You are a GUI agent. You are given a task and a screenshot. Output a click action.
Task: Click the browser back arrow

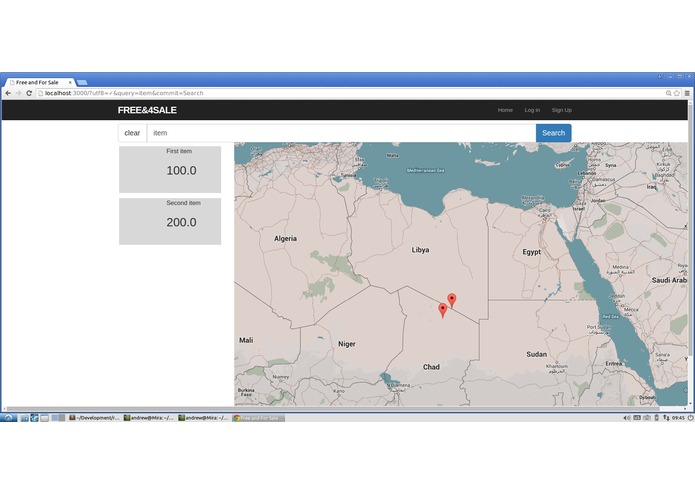pos(8,93)
